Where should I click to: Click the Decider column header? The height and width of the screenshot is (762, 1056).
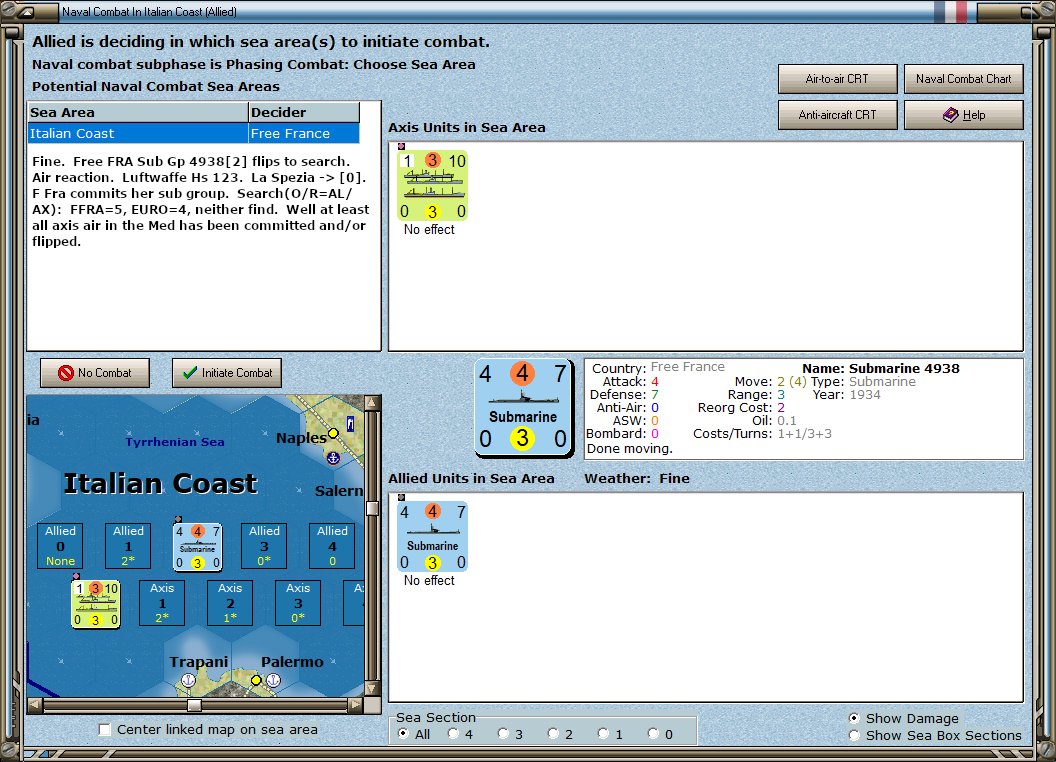point(304,113)
